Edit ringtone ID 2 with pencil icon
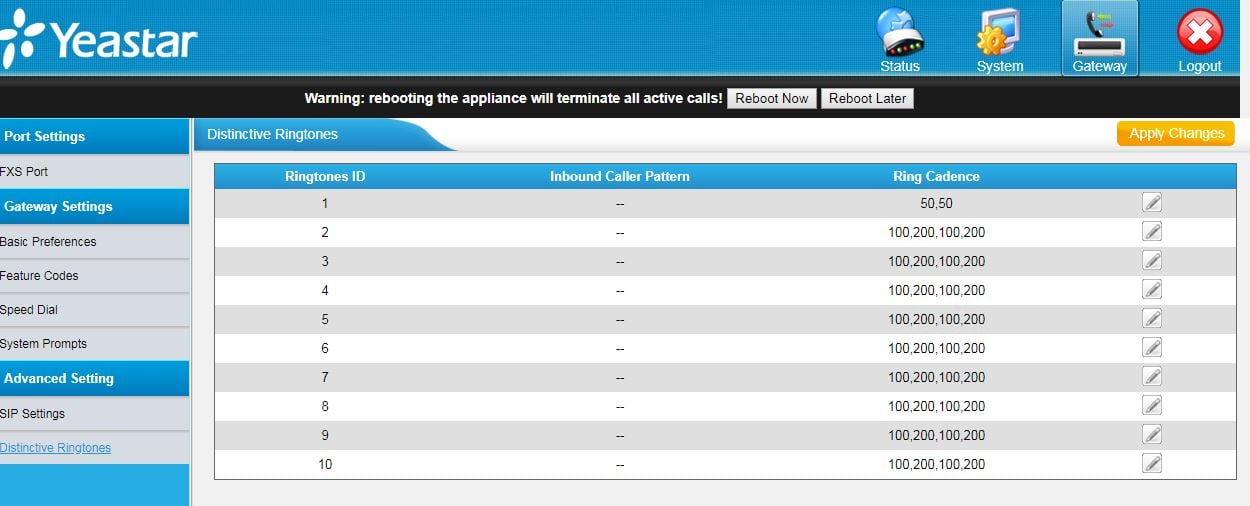 tap(1152, 232)
